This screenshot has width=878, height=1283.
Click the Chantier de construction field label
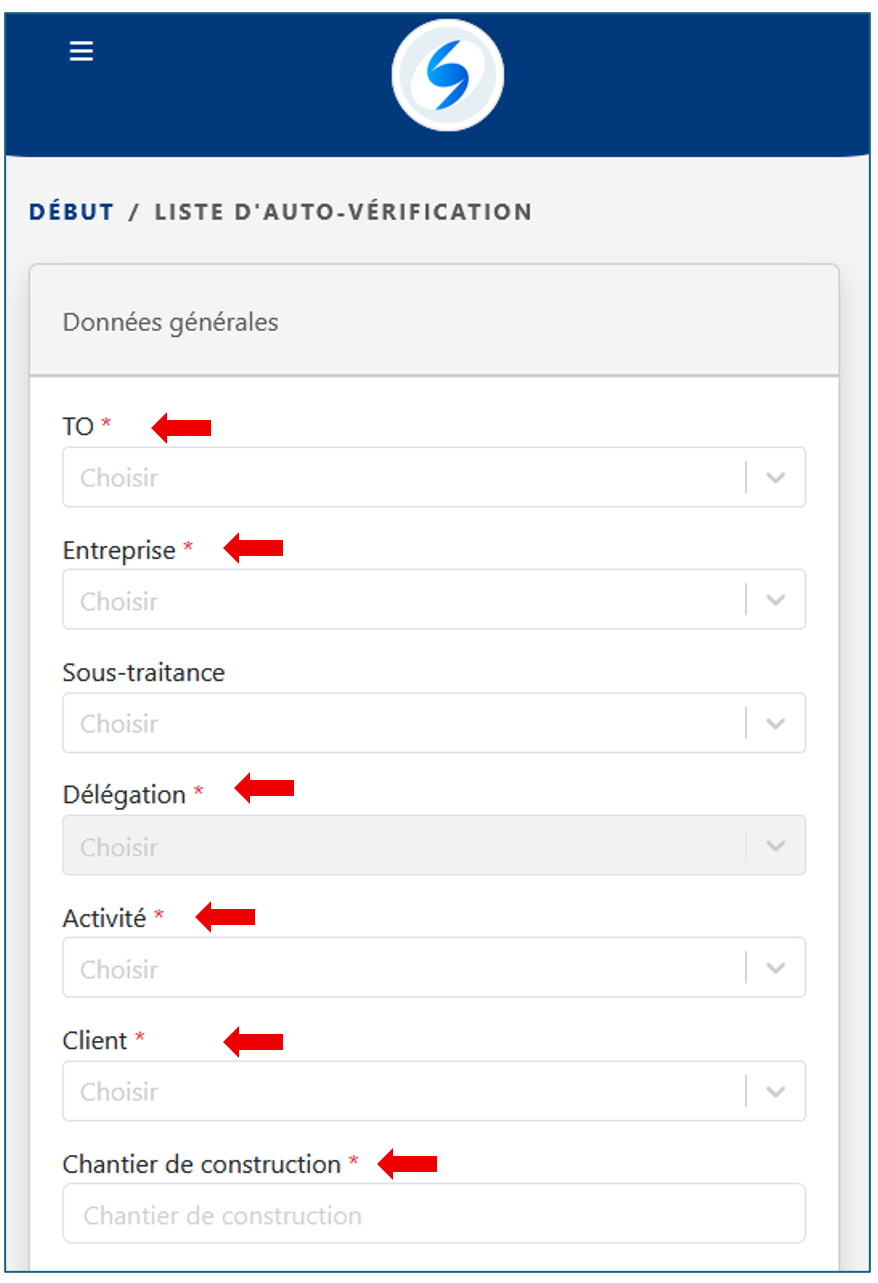click(201, 1164)
